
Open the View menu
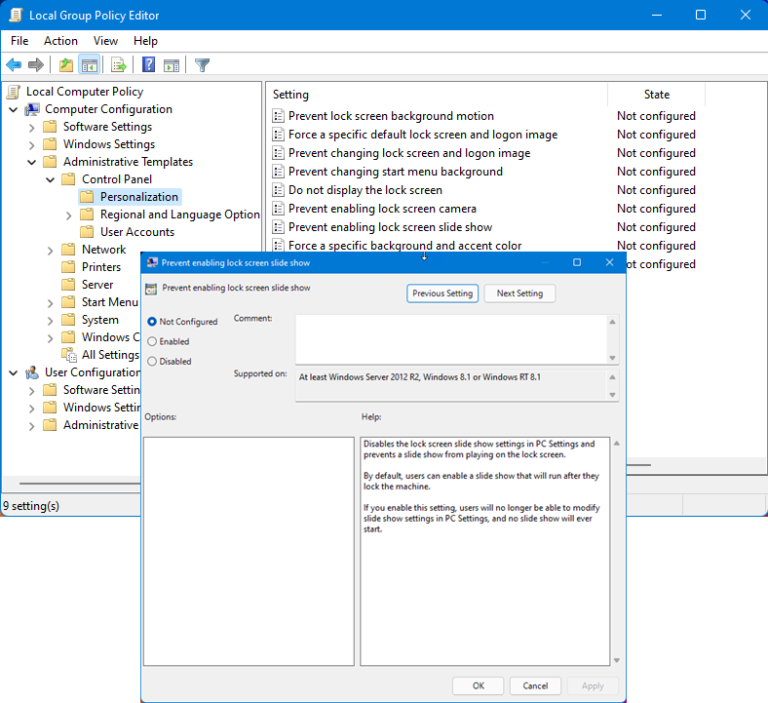(x=105, y=41)
